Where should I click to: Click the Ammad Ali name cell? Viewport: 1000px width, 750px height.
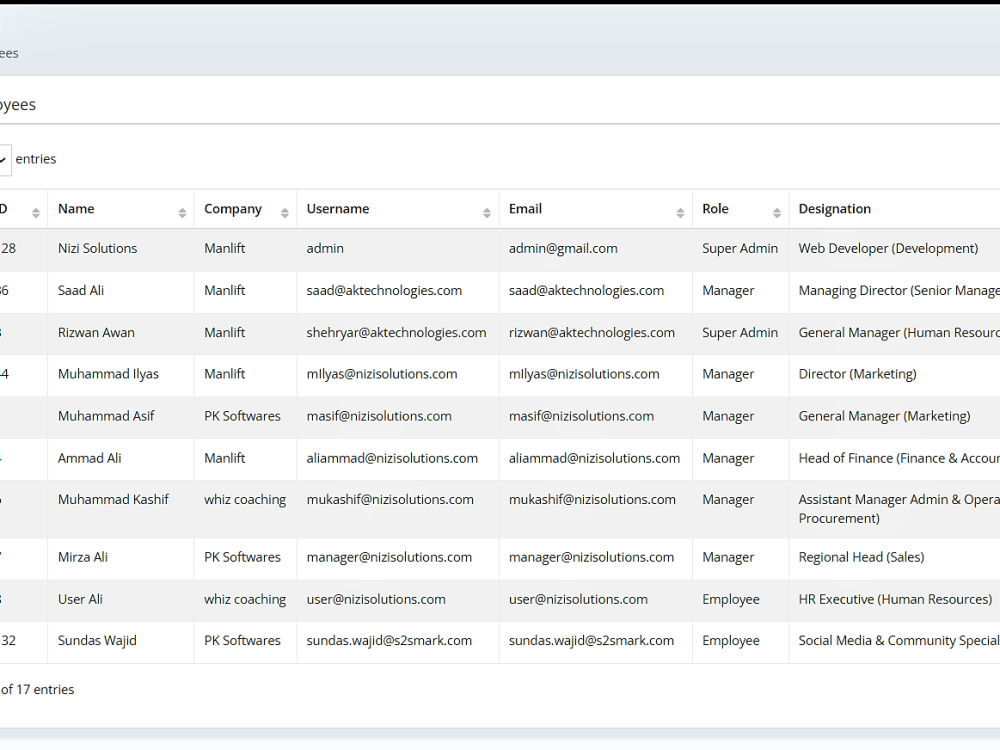[x=121, y=459]
